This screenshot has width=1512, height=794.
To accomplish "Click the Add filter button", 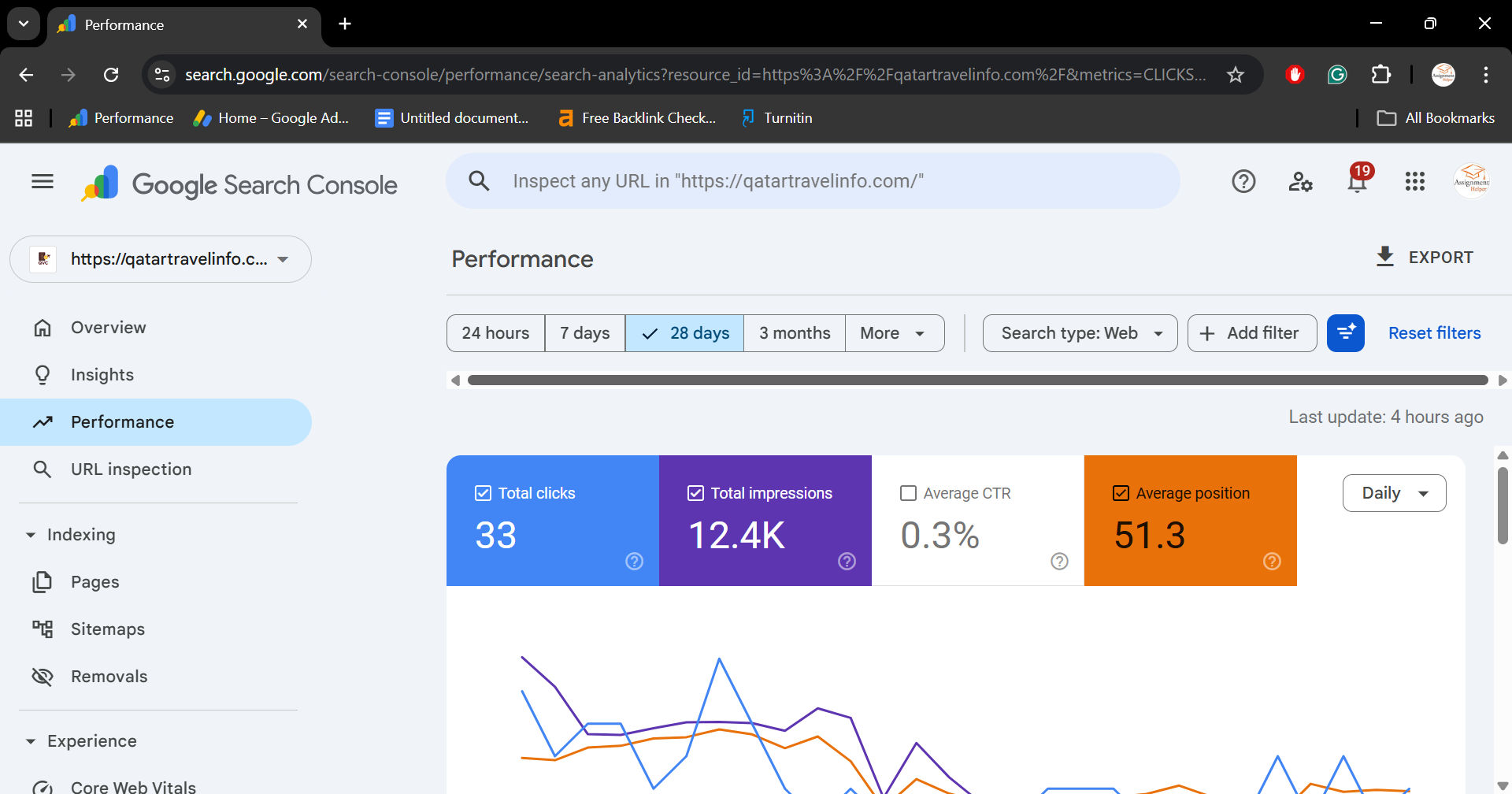I will [1252, 333].
